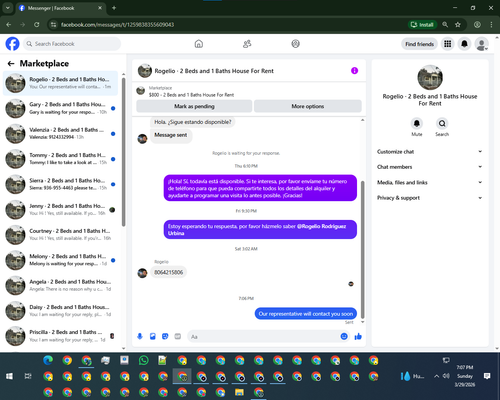
Task: Click the @Rogelio Rodriguez Urbina mention
Action: (257, 230)
